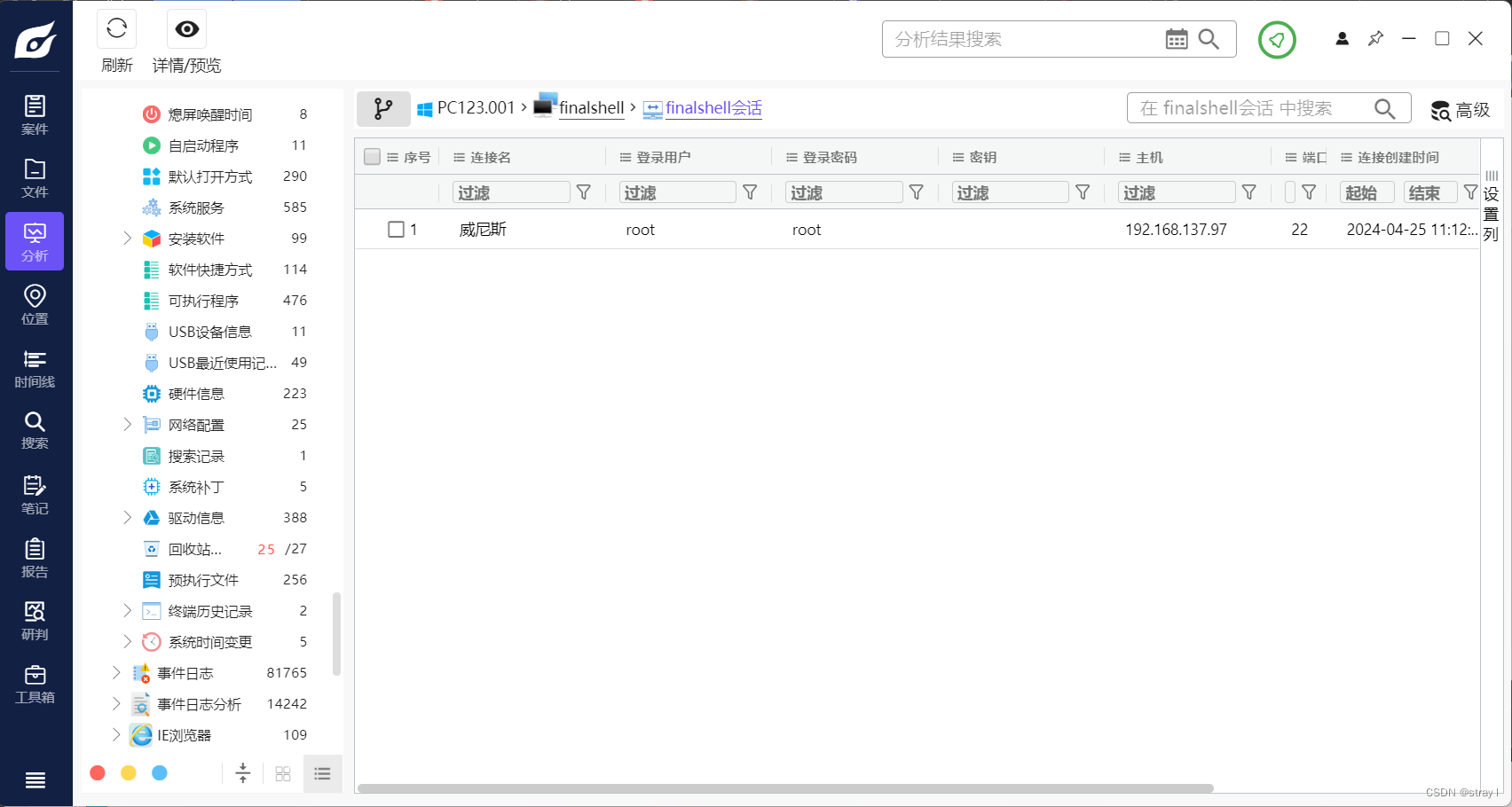Open 搜索 in the left sidebar
The height and width of the screenshot is (807, 1512).
(x=35, y=430)
